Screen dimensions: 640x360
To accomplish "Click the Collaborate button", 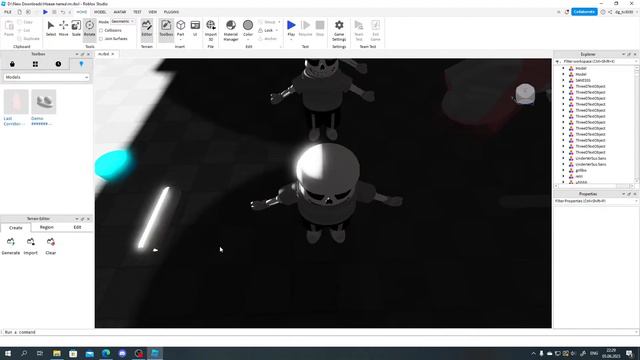I will (x=584, y=12).
